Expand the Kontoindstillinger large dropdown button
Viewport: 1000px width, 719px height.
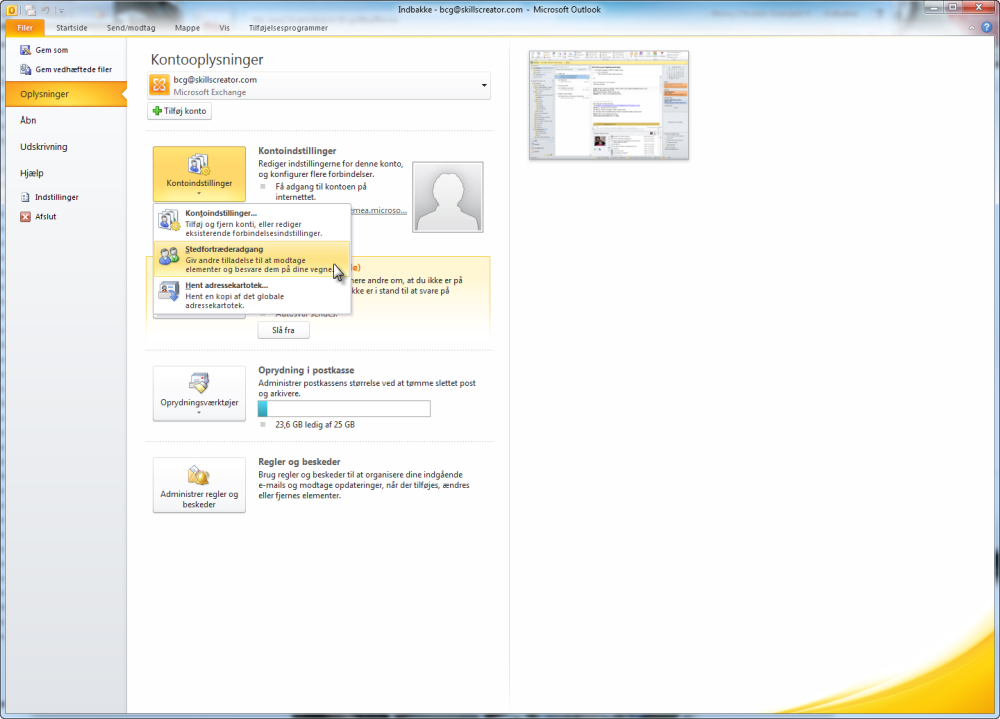(199, 174)
